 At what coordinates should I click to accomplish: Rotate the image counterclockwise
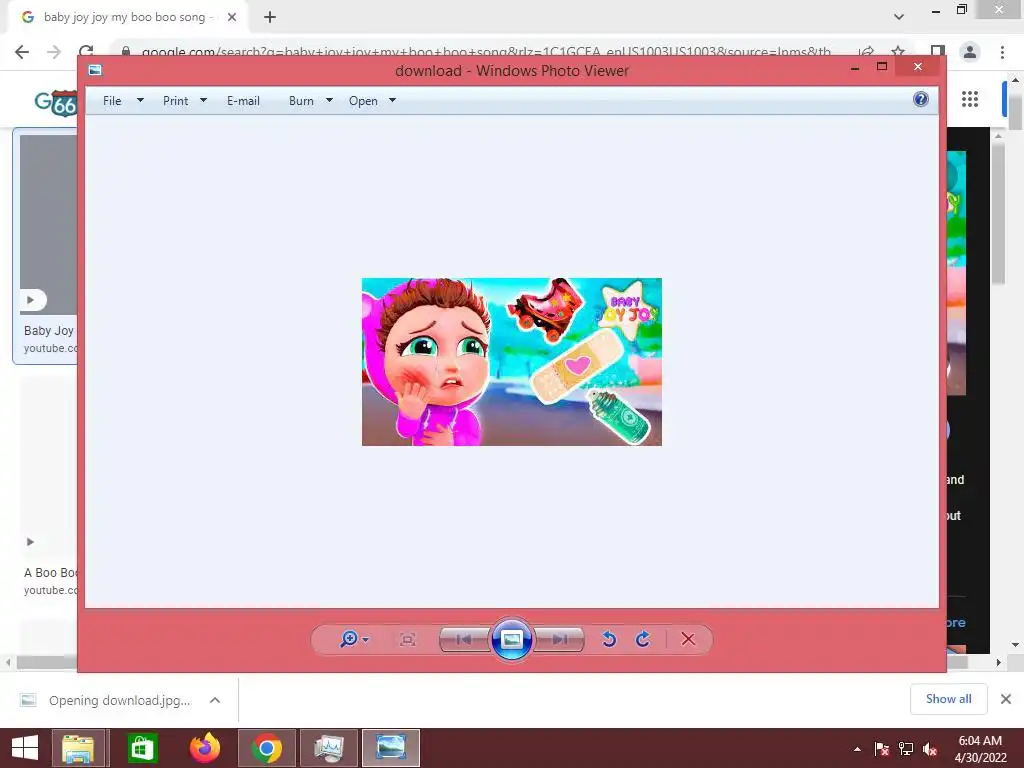tap(609, 639)
